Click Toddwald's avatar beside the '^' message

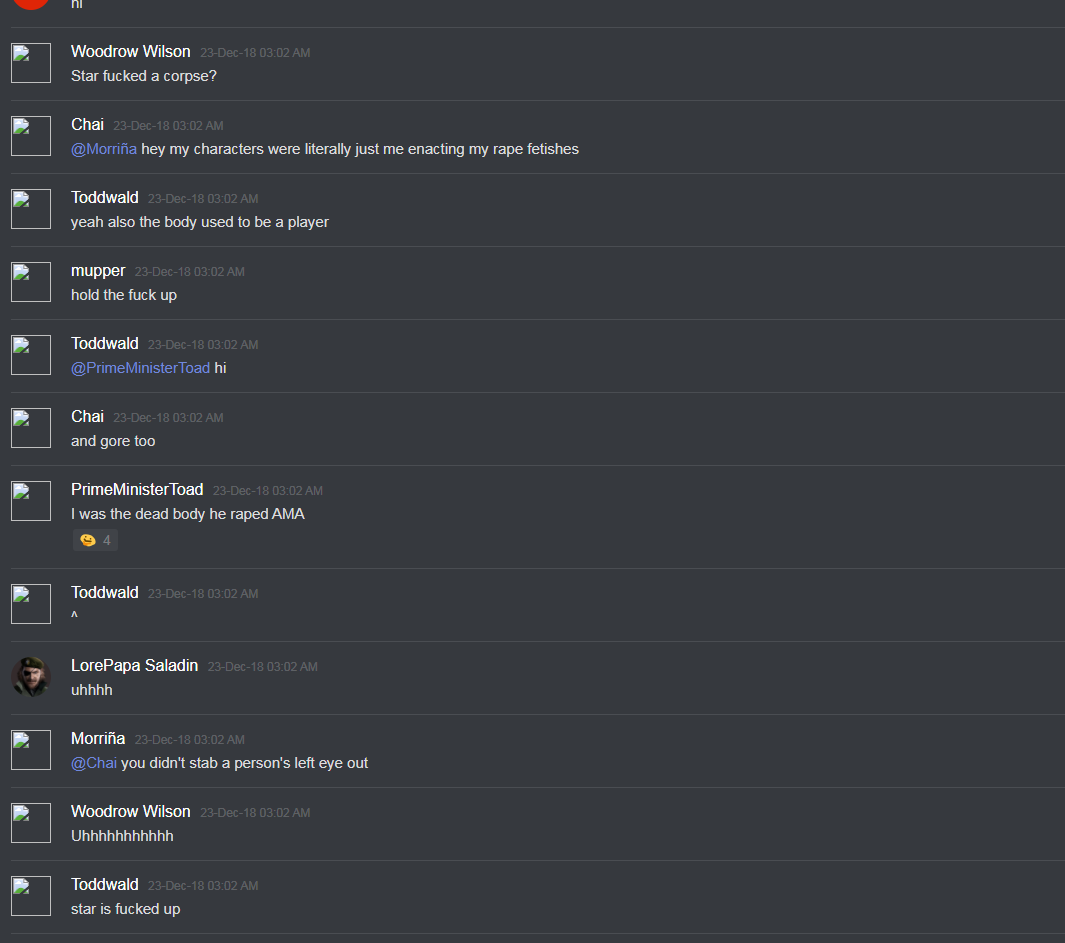[x=31, y=604]
